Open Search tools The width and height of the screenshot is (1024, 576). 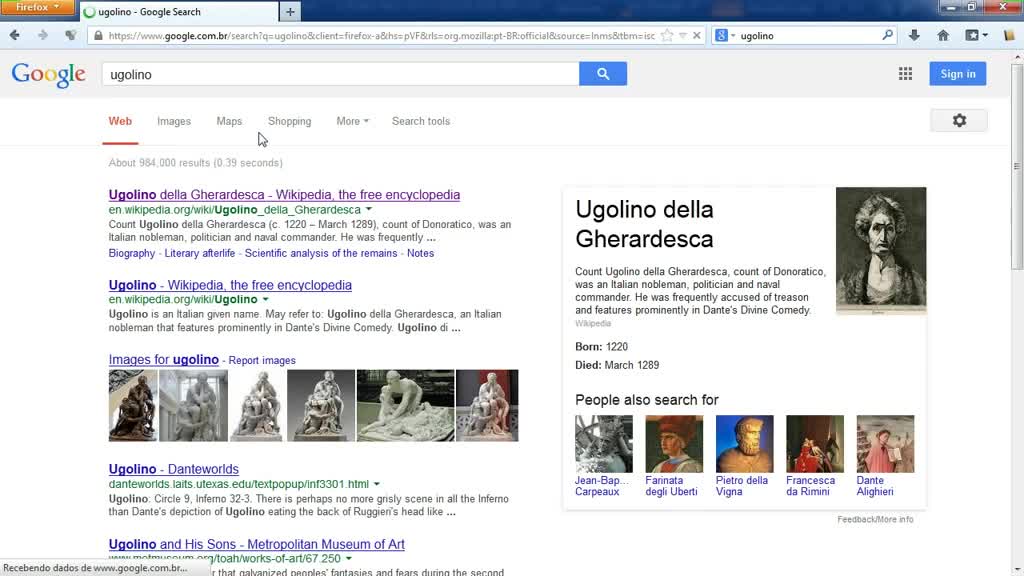pos(421,121)
